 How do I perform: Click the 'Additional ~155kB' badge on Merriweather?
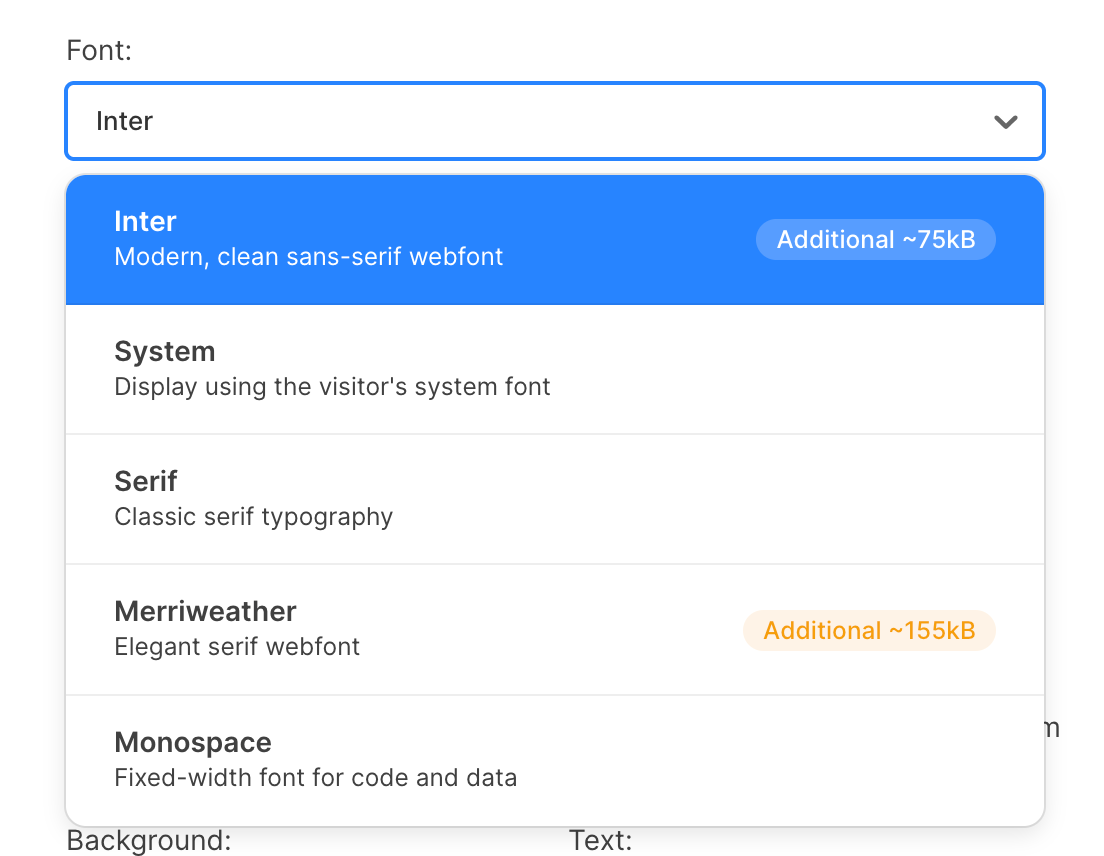pyautogui.click(x=868, y=630)
